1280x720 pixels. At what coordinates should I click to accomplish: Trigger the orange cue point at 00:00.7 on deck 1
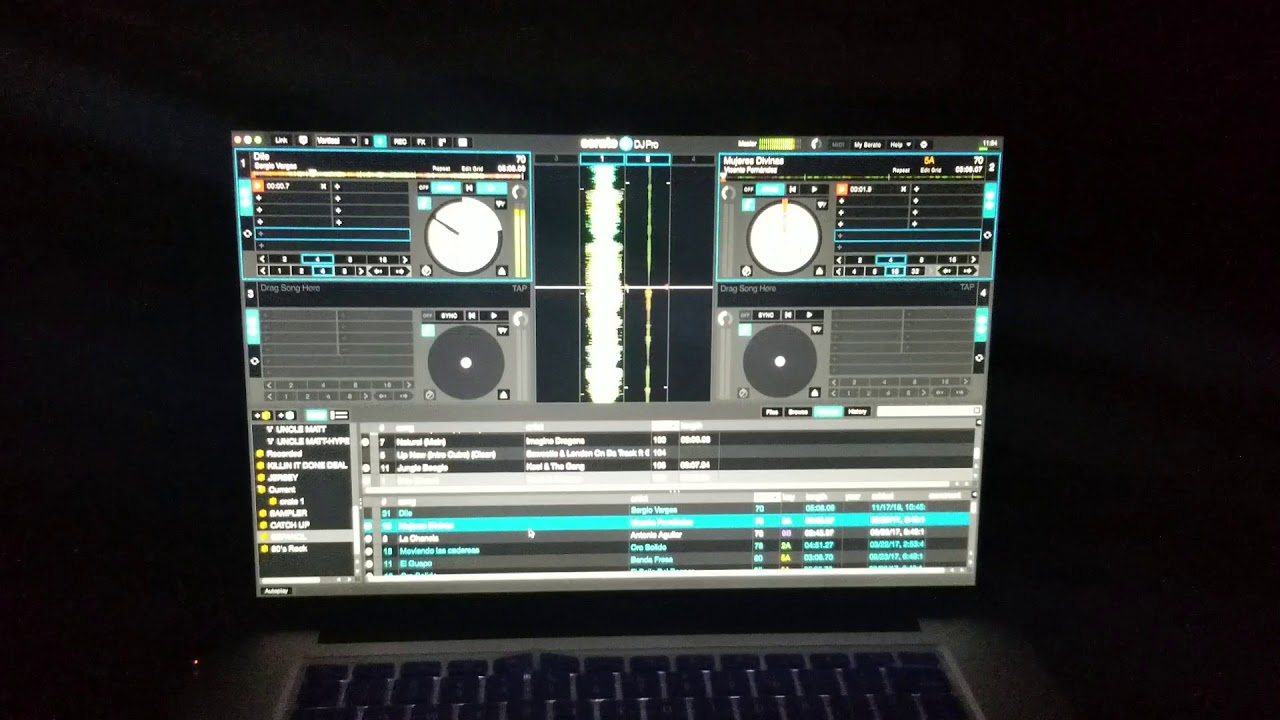tap(257, 186)
